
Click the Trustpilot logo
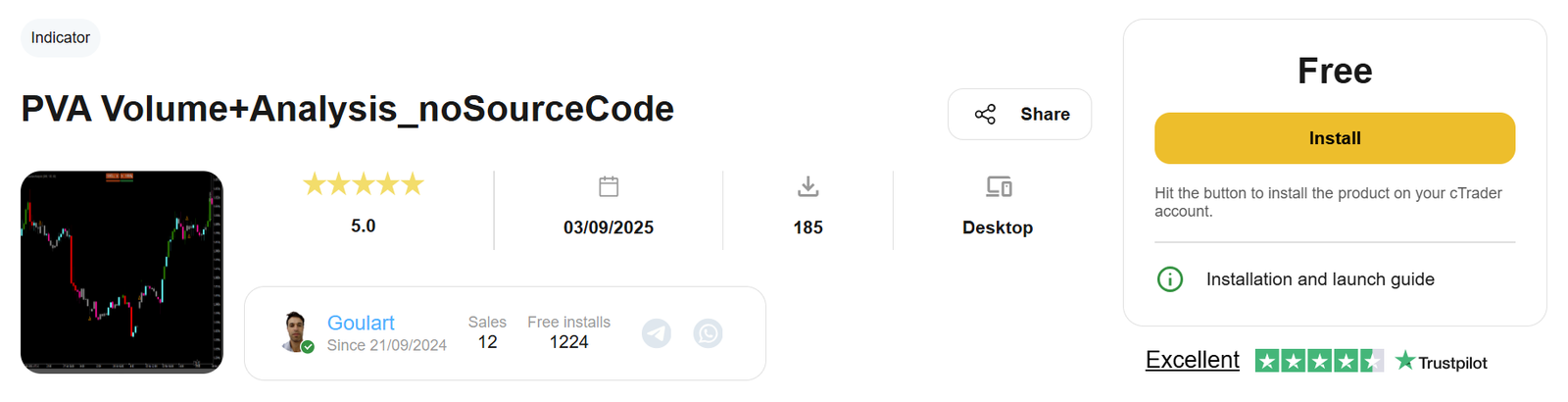(1441, 362)
